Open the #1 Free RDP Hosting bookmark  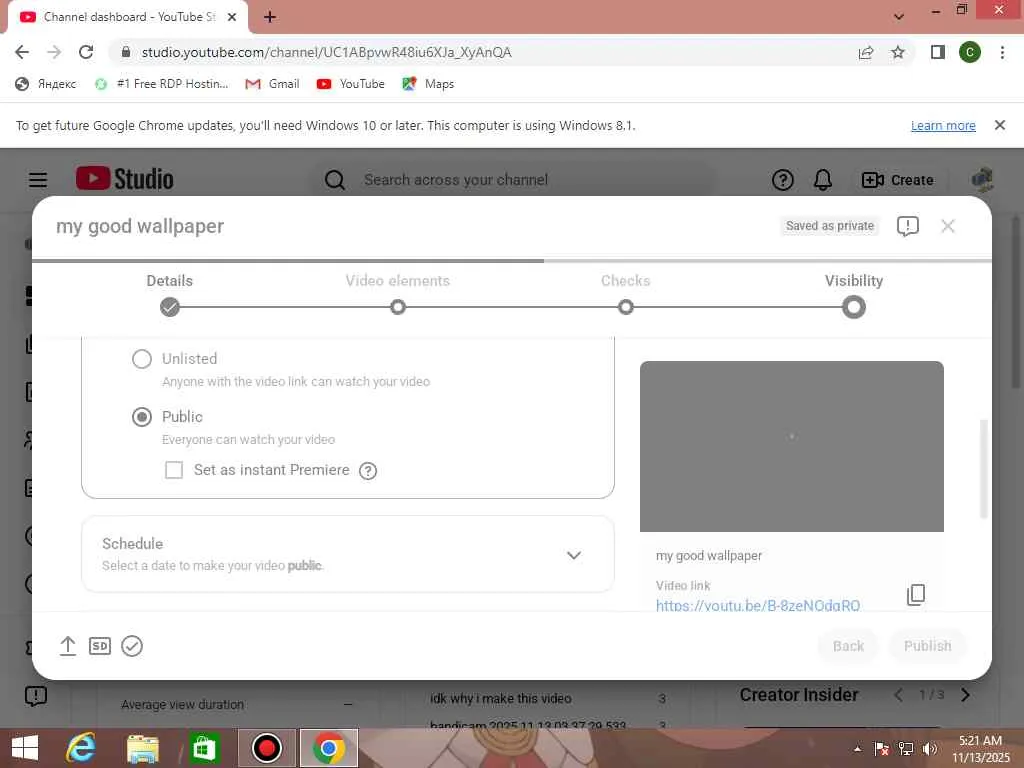coord(162,84)
